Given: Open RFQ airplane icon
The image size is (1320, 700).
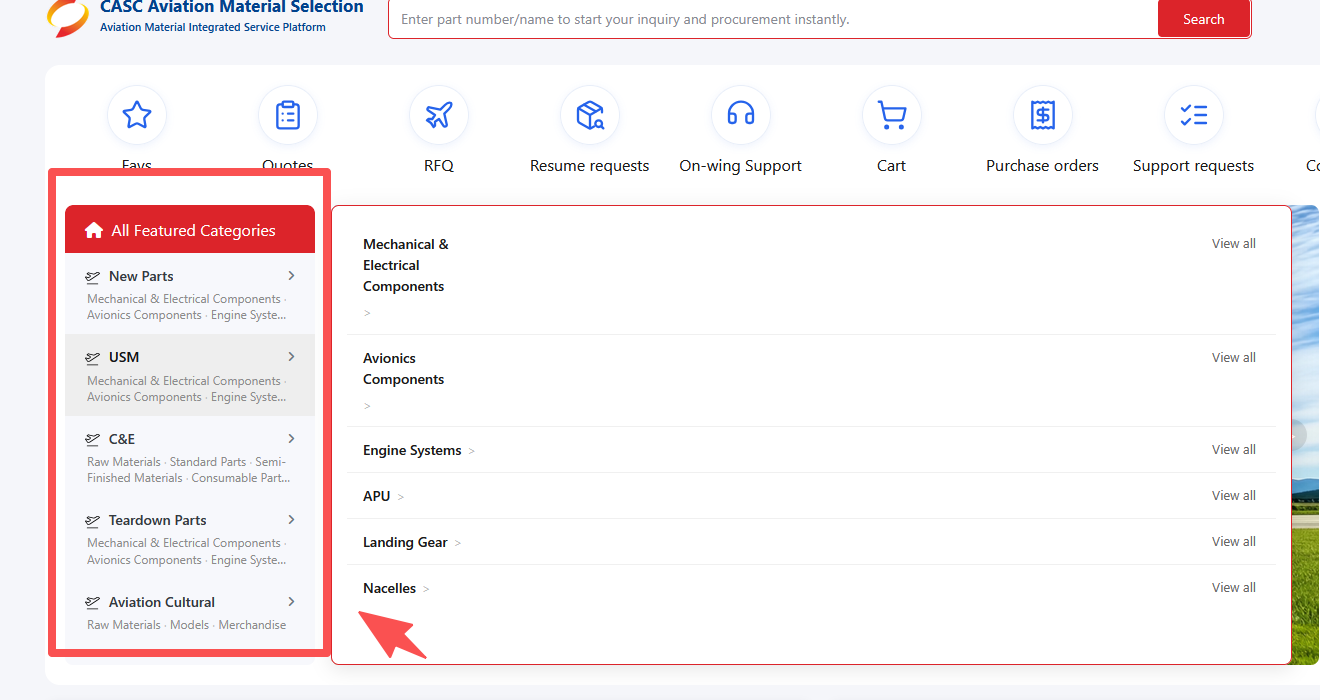Looking at the screenshot, I should (x=439, y=115).
